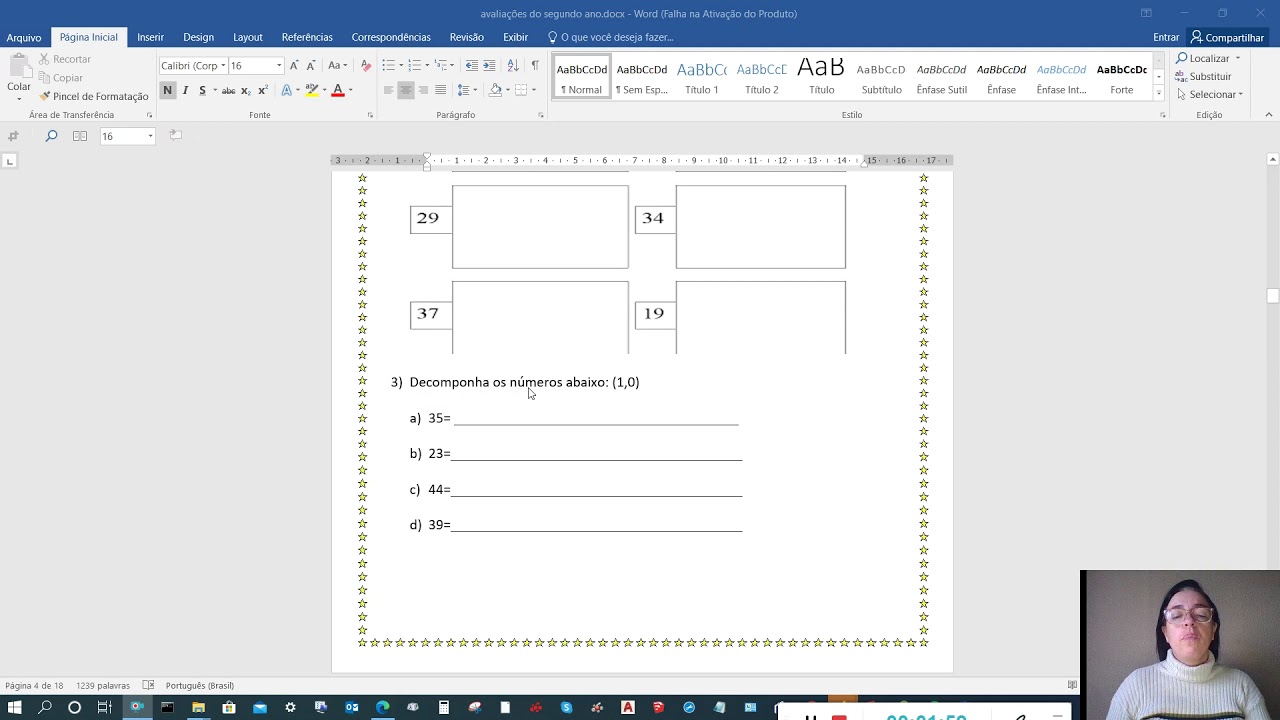This screenshot has width=1280, height=720.
Task: Switch to Design tab
Action: 198,37
